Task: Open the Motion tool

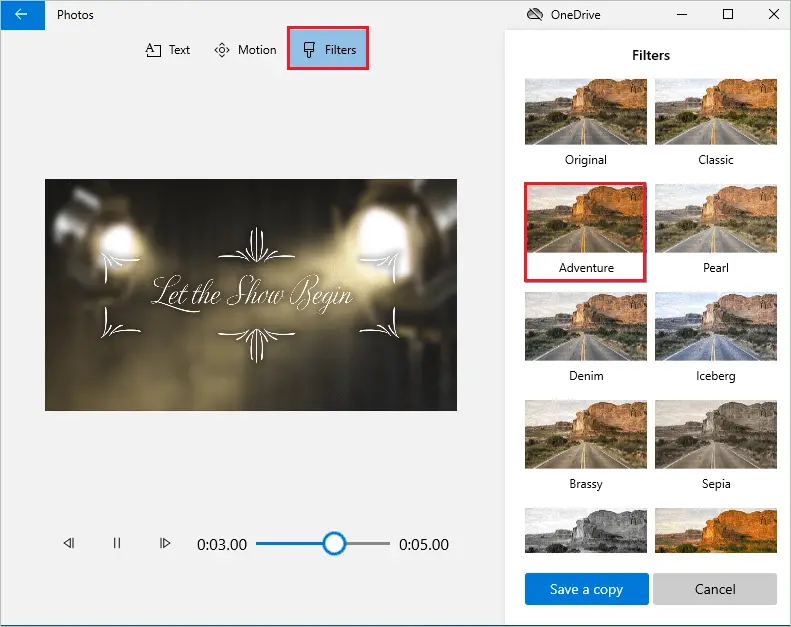Action: coord(245,50)
